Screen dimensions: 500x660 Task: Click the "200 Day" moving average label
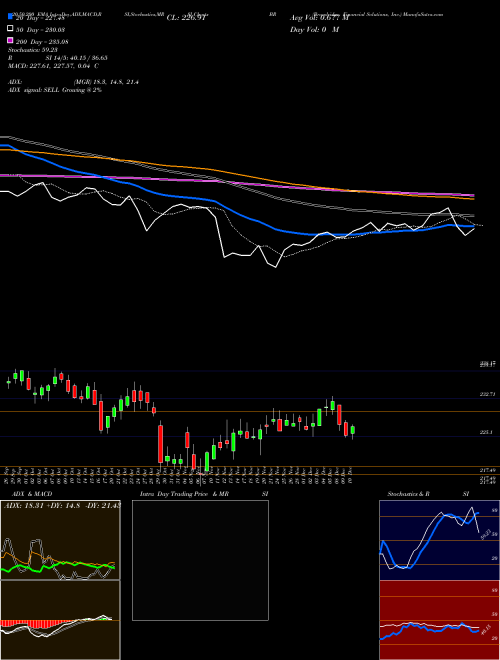tap(43, 41)
